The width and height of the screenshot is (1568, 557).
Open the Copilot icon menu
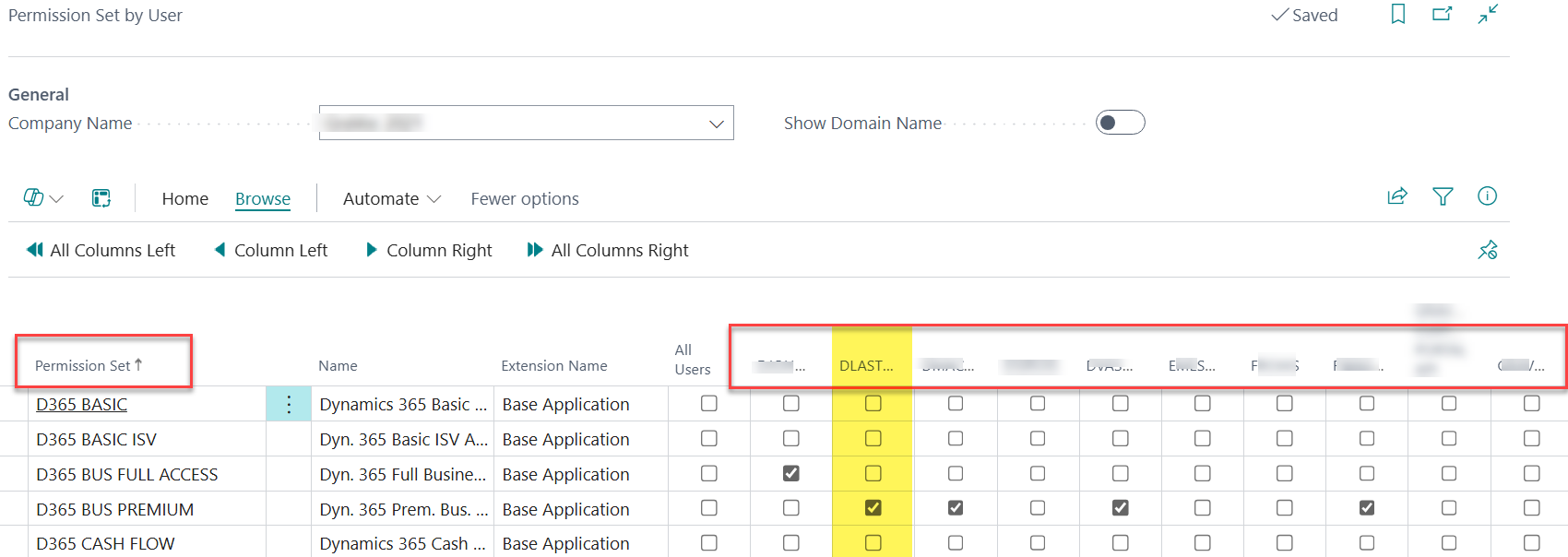(43, 198)
